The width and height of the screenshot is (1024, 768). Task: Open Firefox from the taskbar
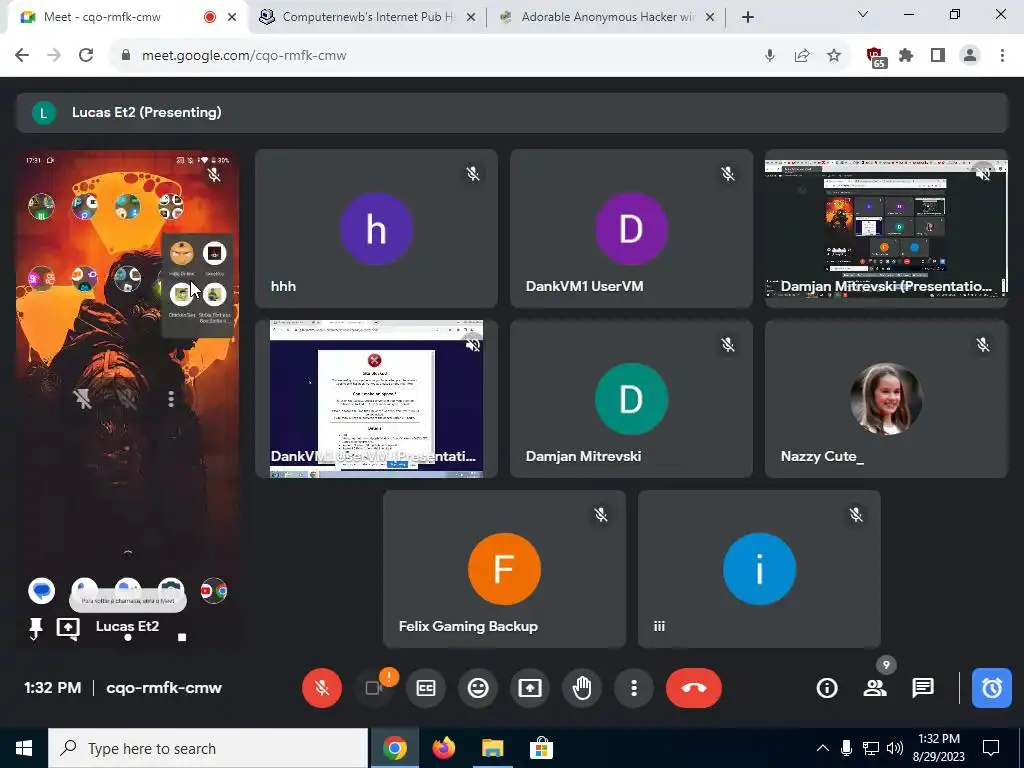tap(444, 748)
